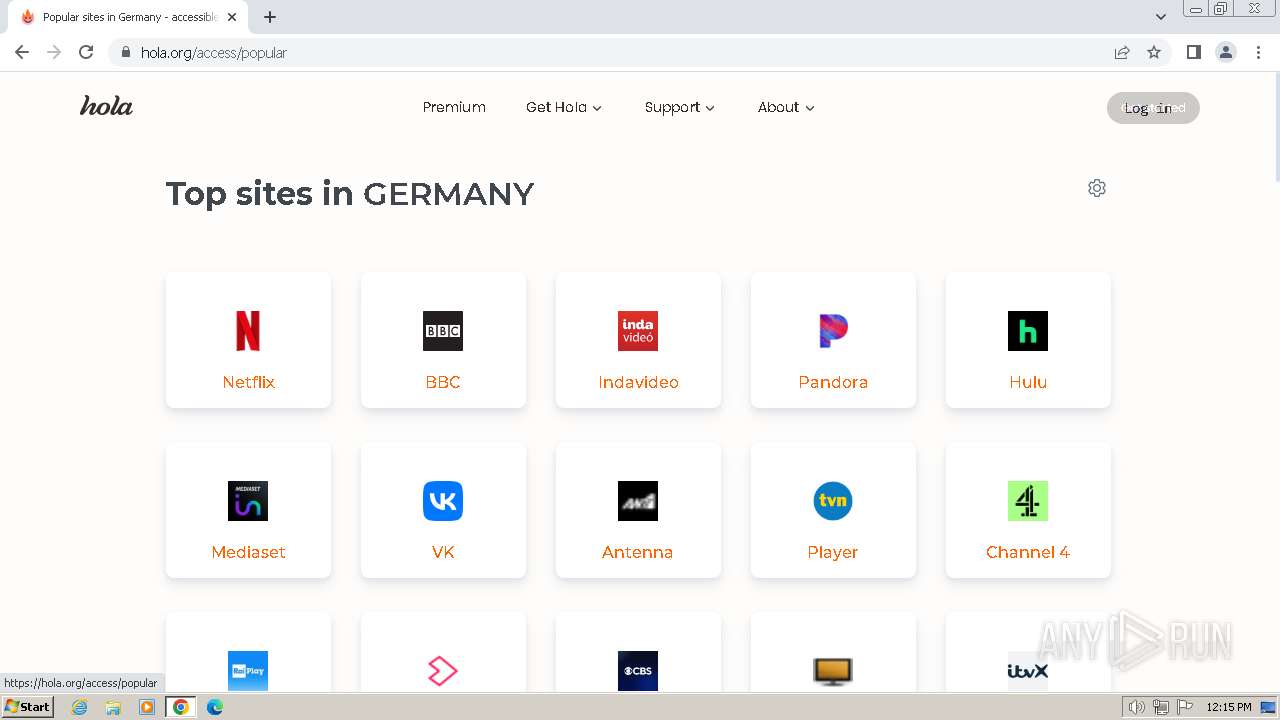Open File Explorer from taskbar
This screenshot has height=720, width=1280.
point(113,707)
